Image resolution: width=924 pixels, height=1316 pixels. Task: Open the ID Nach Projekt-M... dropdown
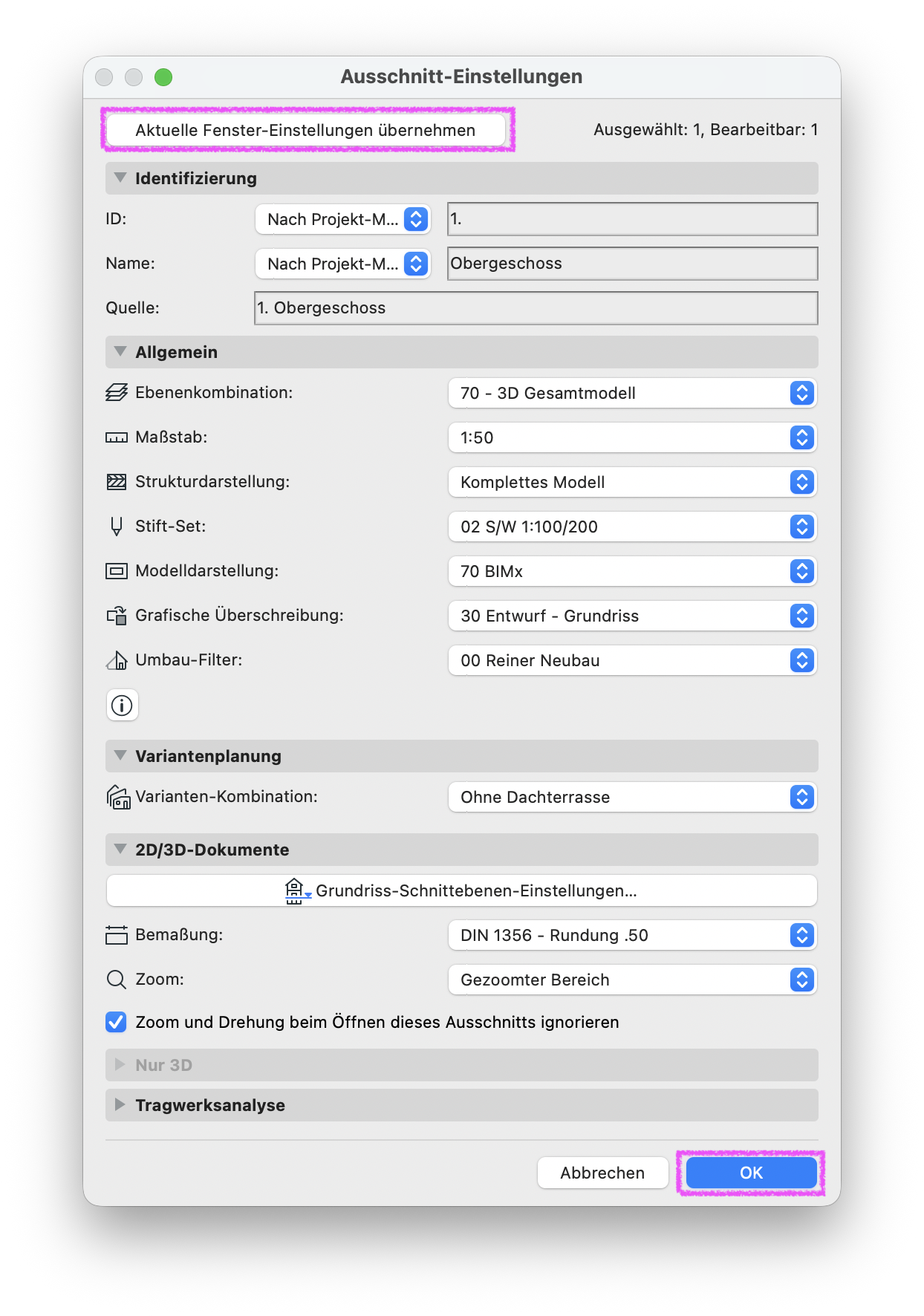coord(343,219)
